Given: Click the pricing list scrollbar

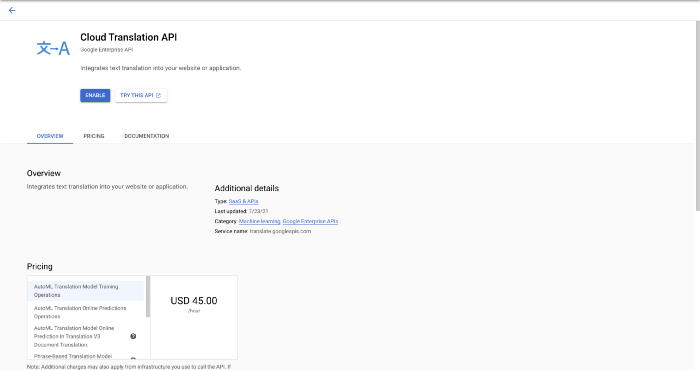Looking at the screenshot, I should (148, 296).
